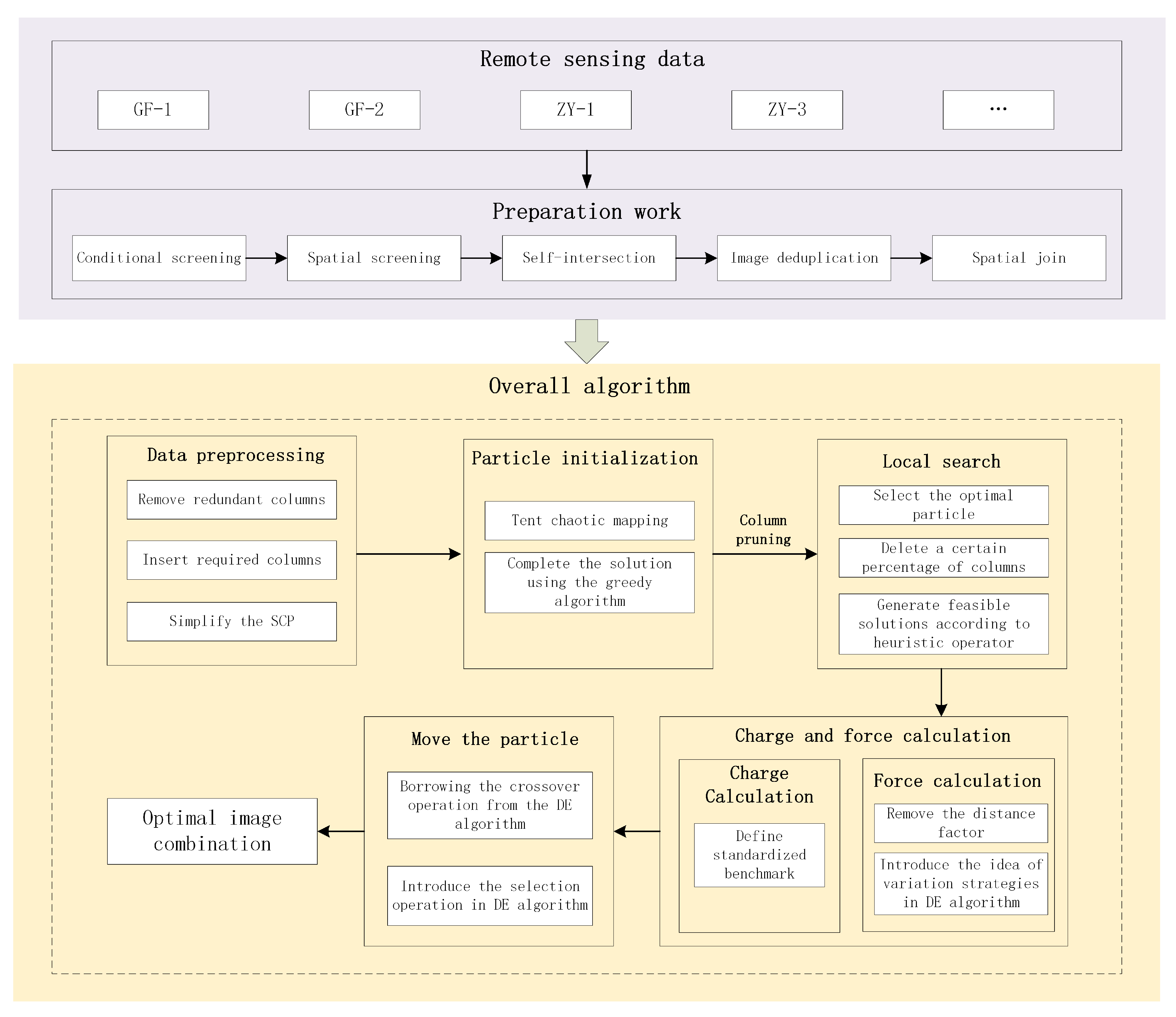
Task: Click the Column pruning arrow label
Action: tap(763, 530)
